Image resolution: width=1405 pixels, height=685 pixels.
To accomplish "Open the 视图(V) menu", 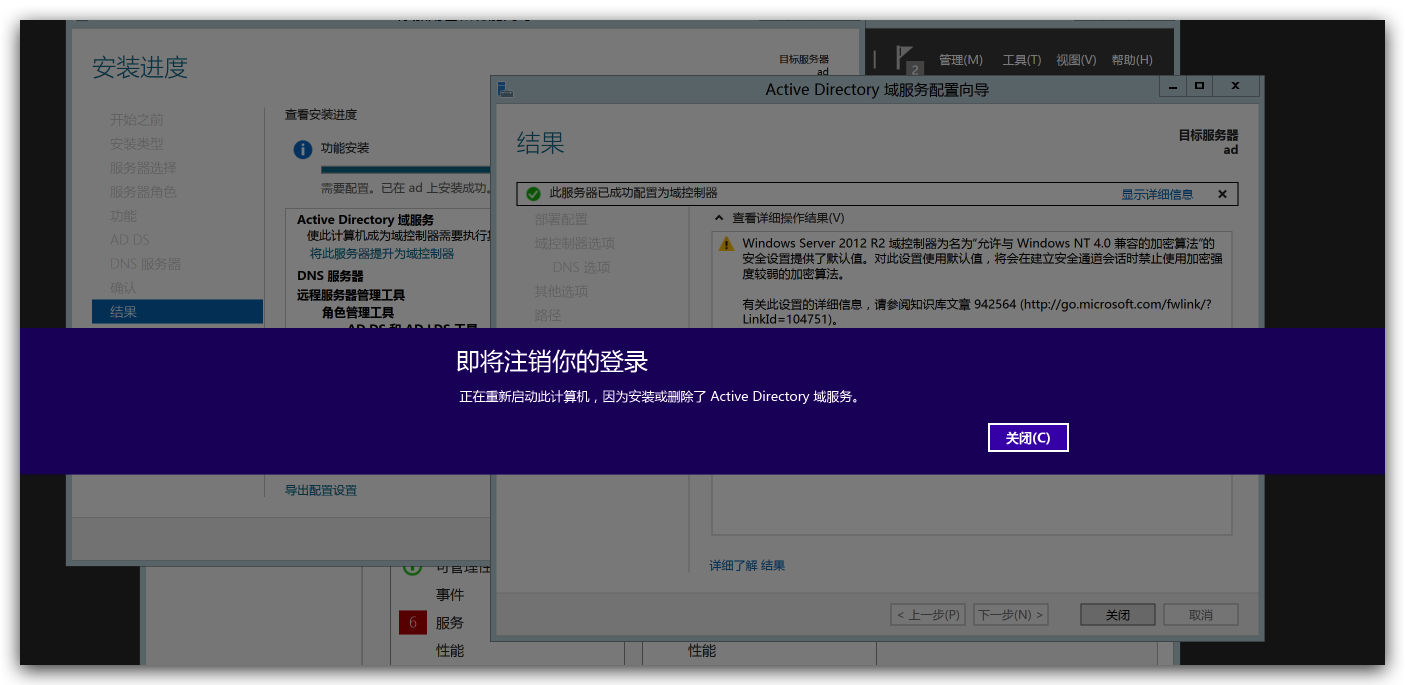I will pos(1076,60).
